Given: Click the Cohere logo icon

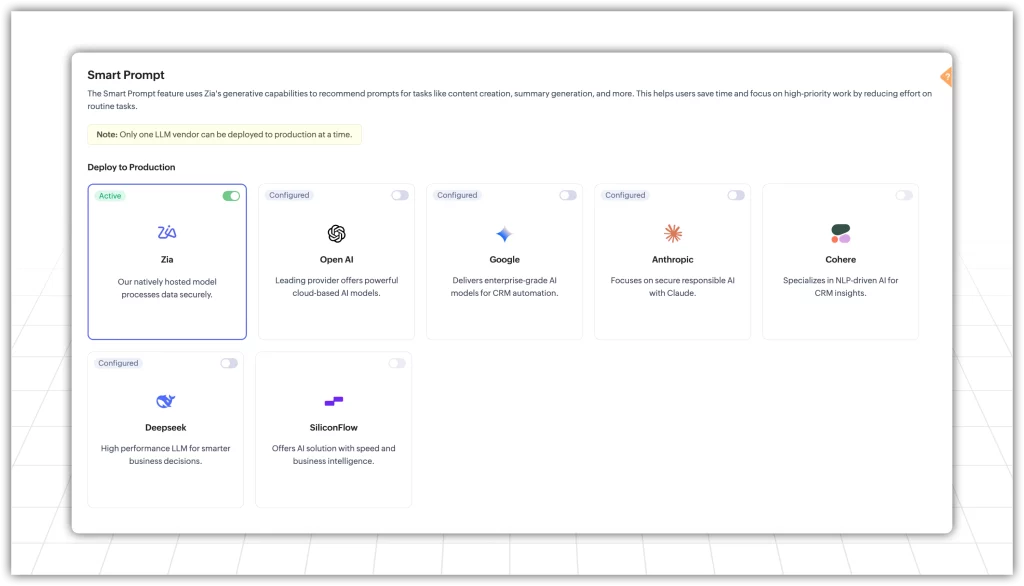Looking at the screenshot, I should 840,234.
